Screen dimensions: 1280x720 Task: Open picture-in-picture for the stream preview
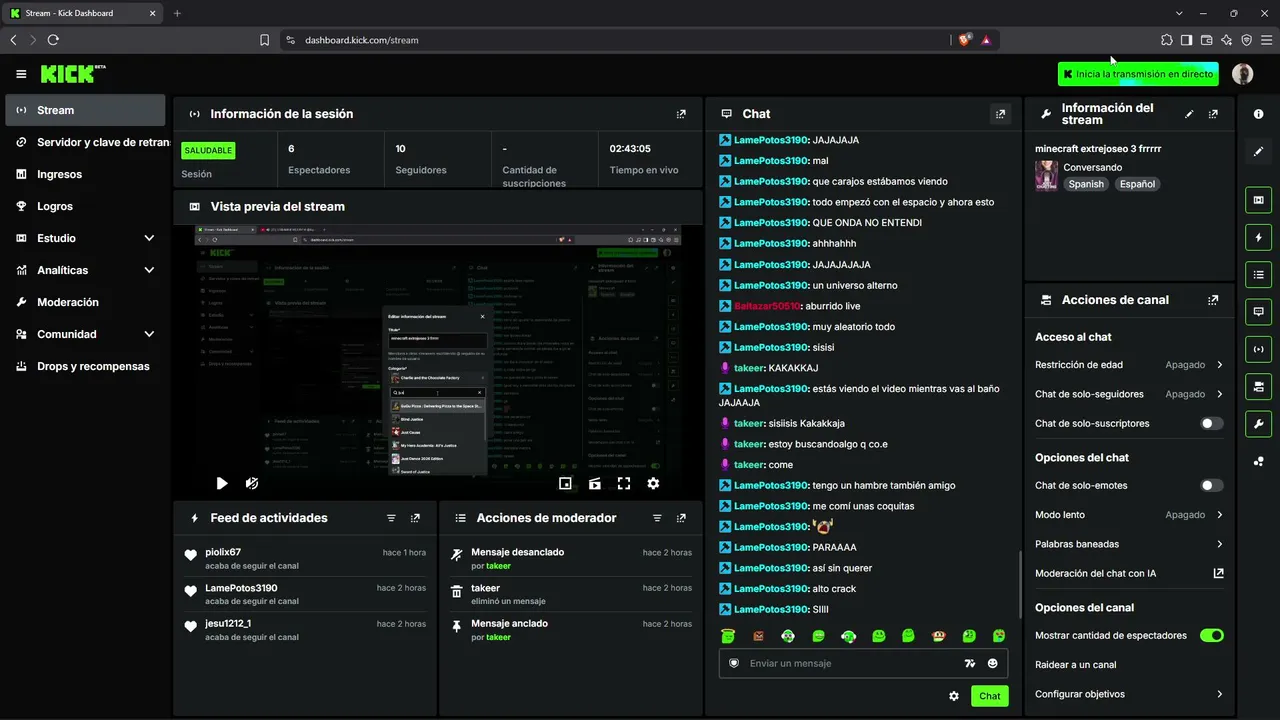pyautogui.click(x=565, y=483)
